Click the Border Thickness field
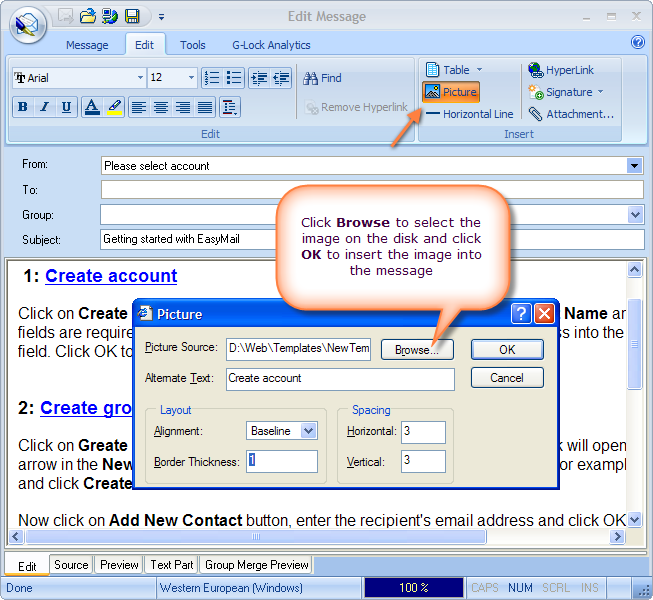Screen dimensions: 653x600 pos(282,461)
